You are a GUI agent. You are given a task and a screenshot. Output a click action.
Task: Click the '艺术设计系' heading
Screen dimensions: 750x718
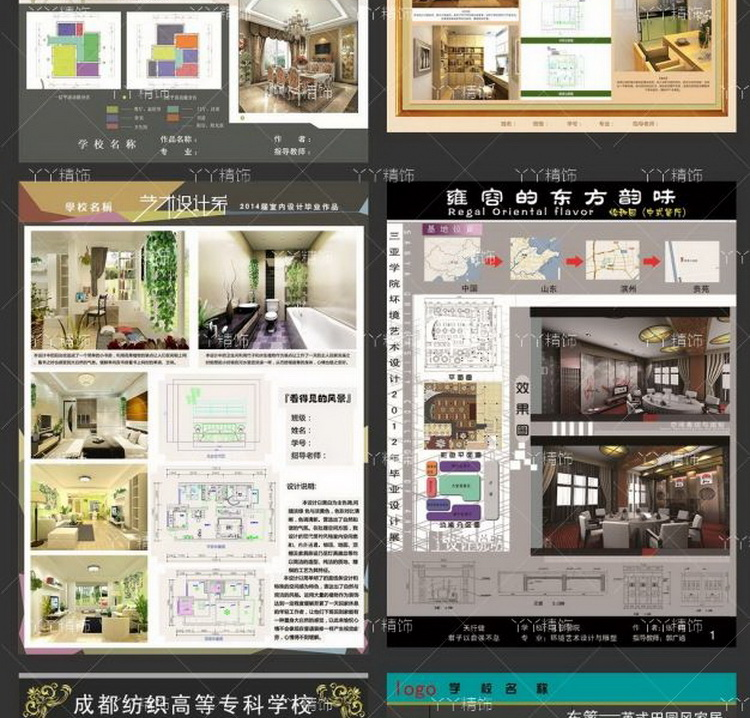pos(184,204)
